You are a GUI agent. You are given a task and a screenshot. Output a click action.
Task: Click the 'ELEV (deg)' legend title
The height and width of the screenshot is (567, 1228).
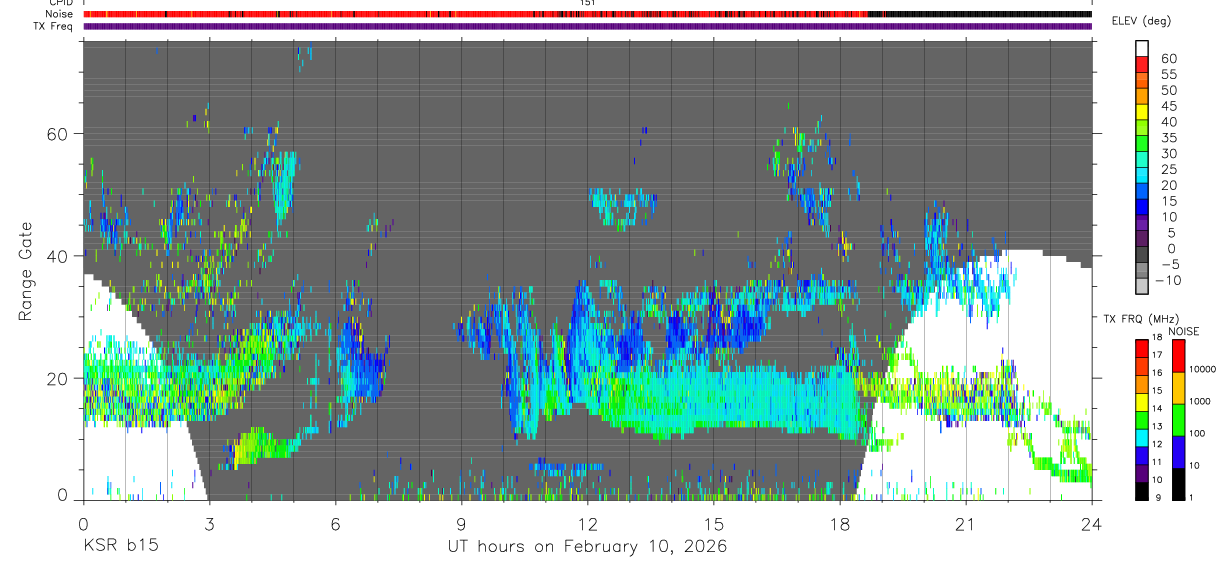[x=1142, y=21]
